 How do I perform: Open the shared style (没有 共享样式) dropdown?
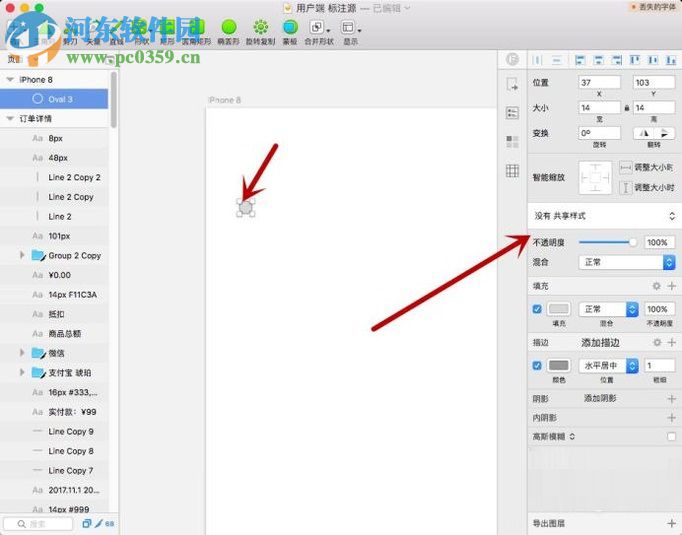click(604, 216)
